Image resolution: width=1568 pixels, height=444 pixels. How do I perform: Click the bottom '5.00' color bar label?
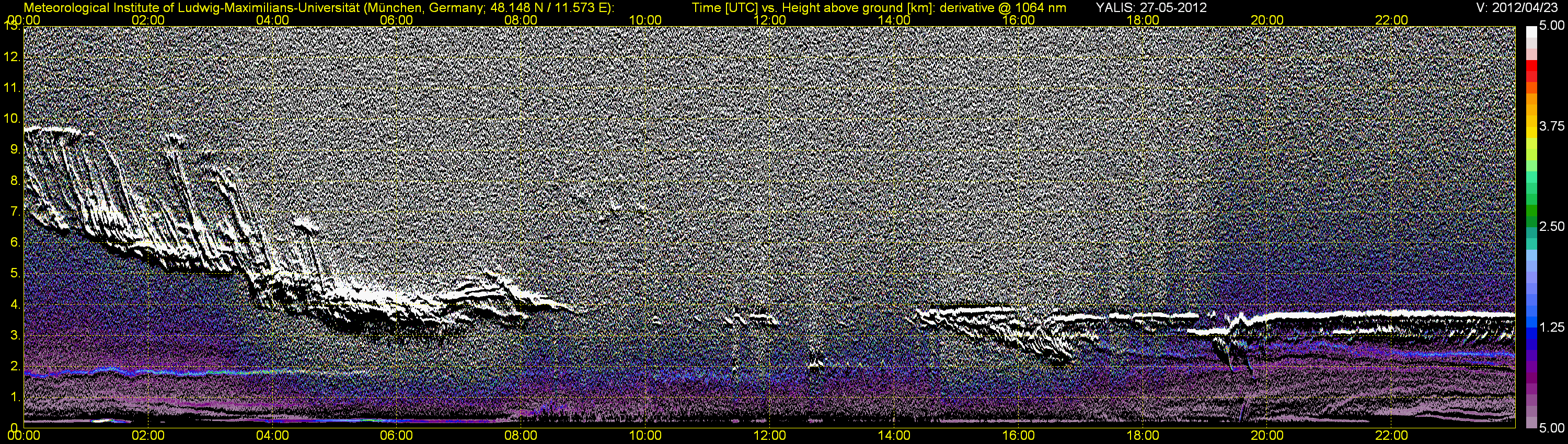pos(1552,428)
